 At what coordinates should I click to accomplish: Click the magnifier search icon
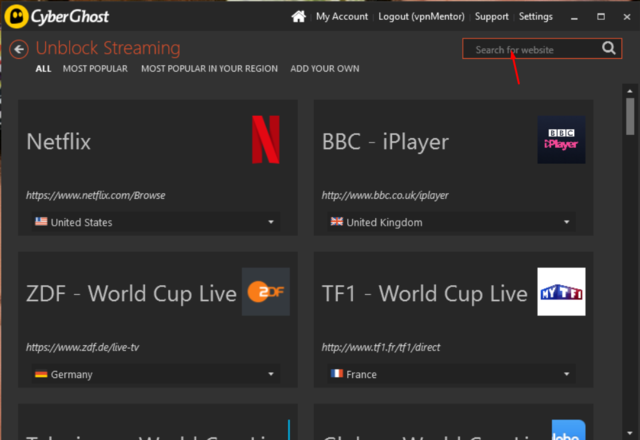609,48
